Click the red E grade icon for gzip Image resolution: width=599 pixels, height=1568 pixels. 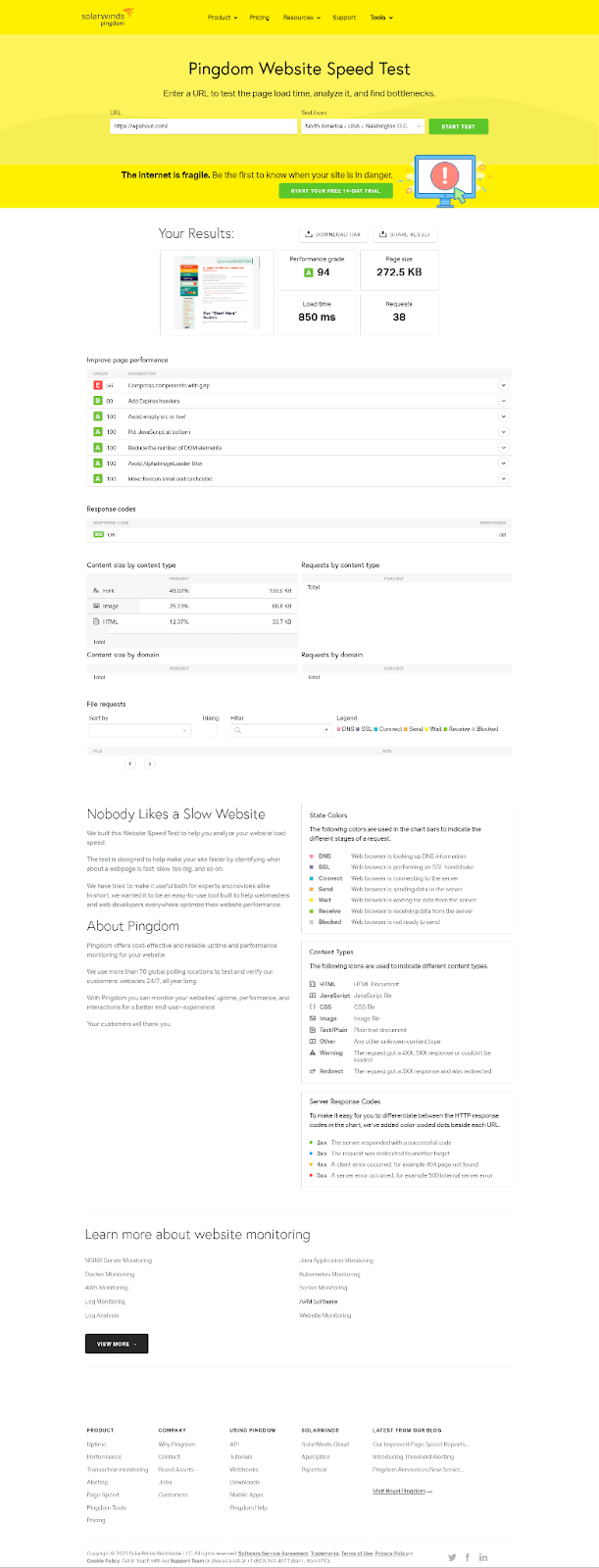click(x=98, y=385)
